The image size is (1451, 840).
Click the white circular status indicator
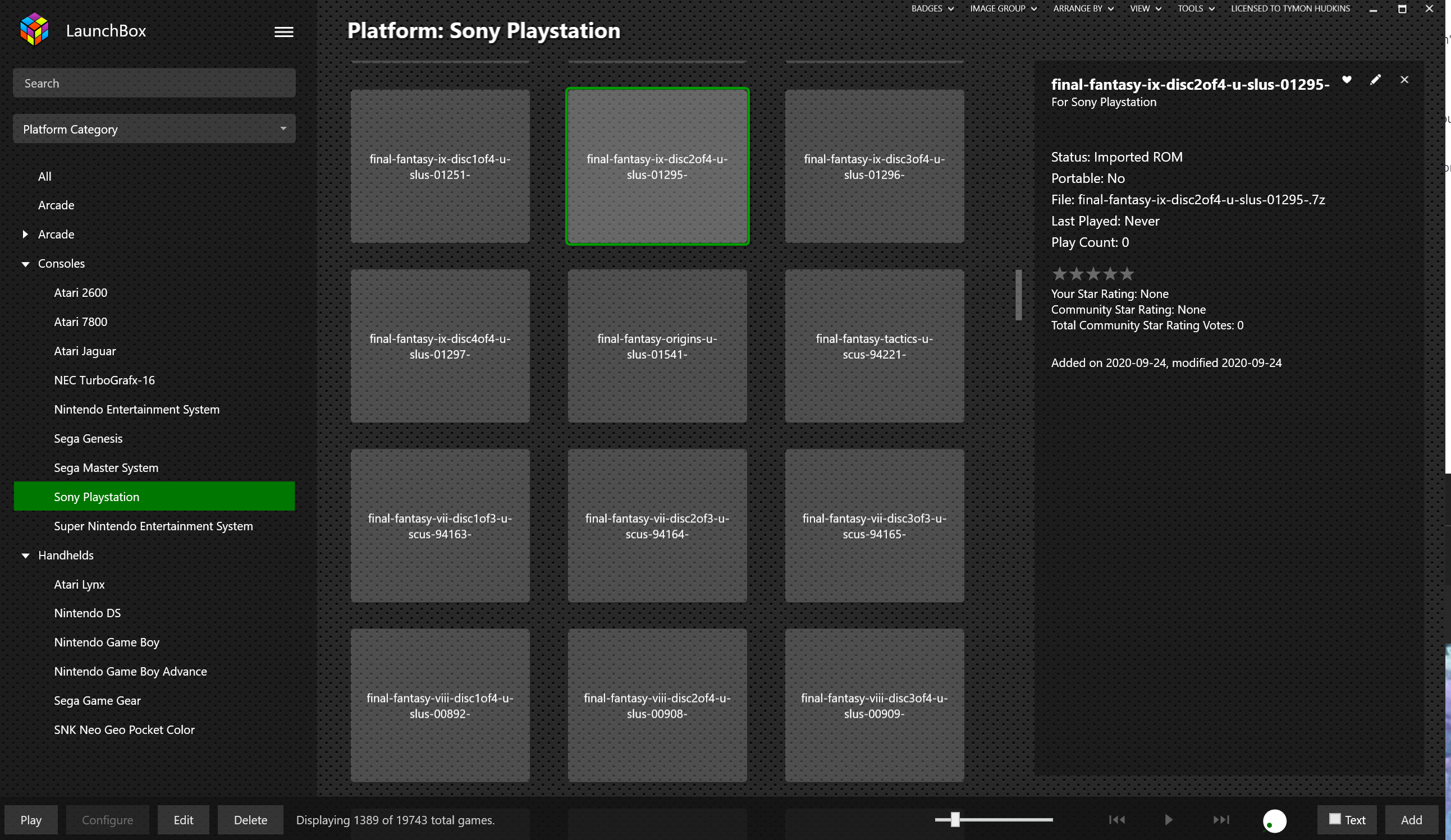(x=1274, y=820)
